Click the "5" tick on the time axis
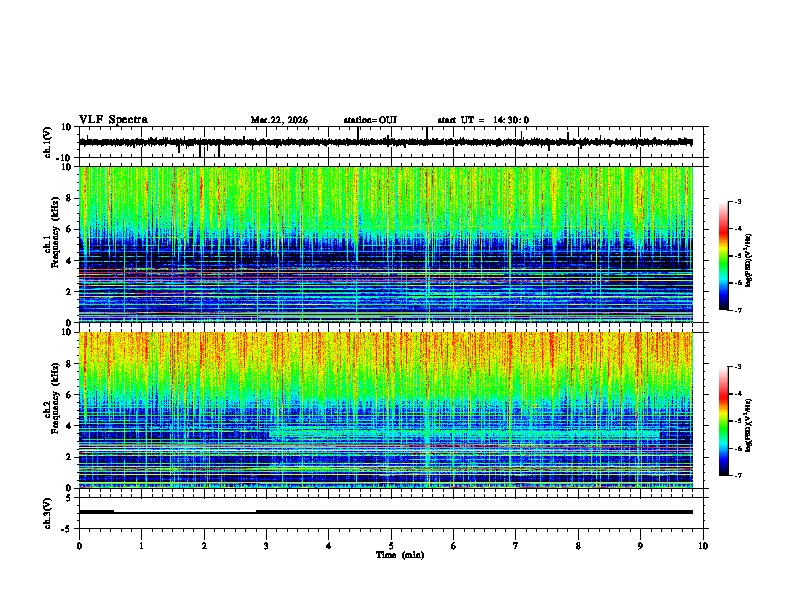The width and height of the screenshot is (792, 612). (391, 546)
